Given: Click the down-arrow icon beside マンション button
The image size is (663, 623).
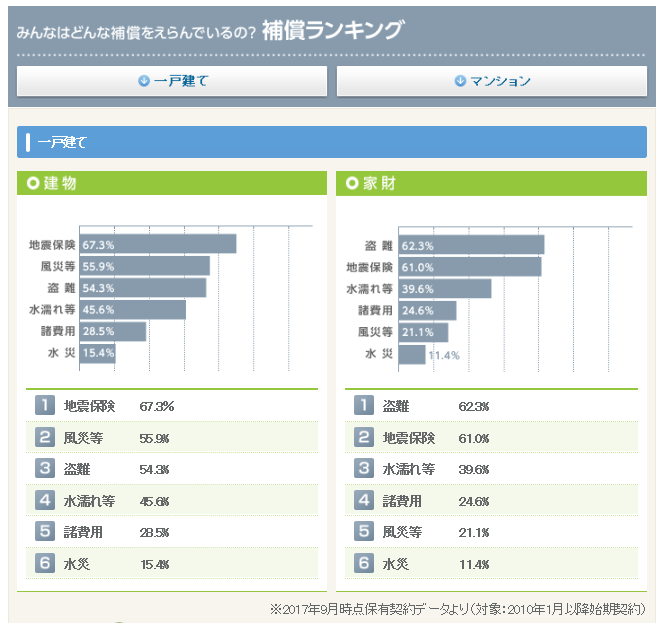Looking at the screenshot, I should 460,80.
